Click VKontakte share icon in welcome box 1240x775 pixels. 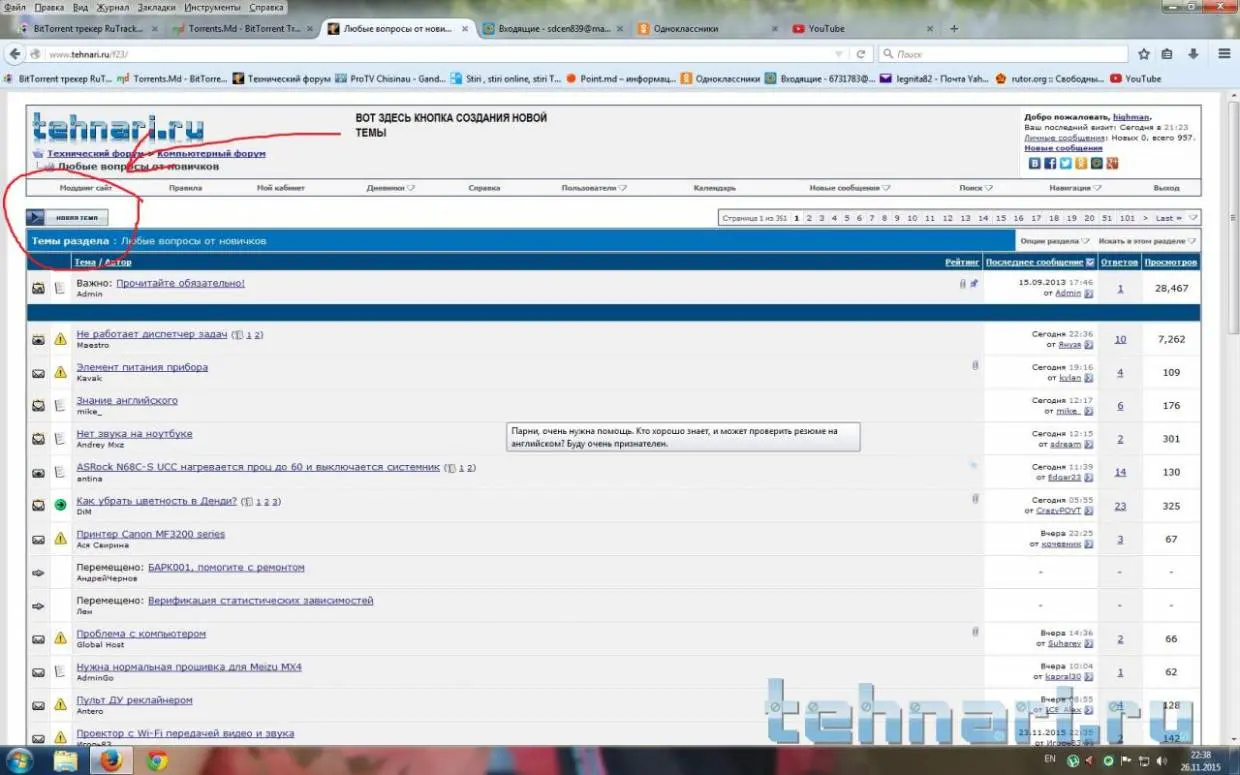1035,163
